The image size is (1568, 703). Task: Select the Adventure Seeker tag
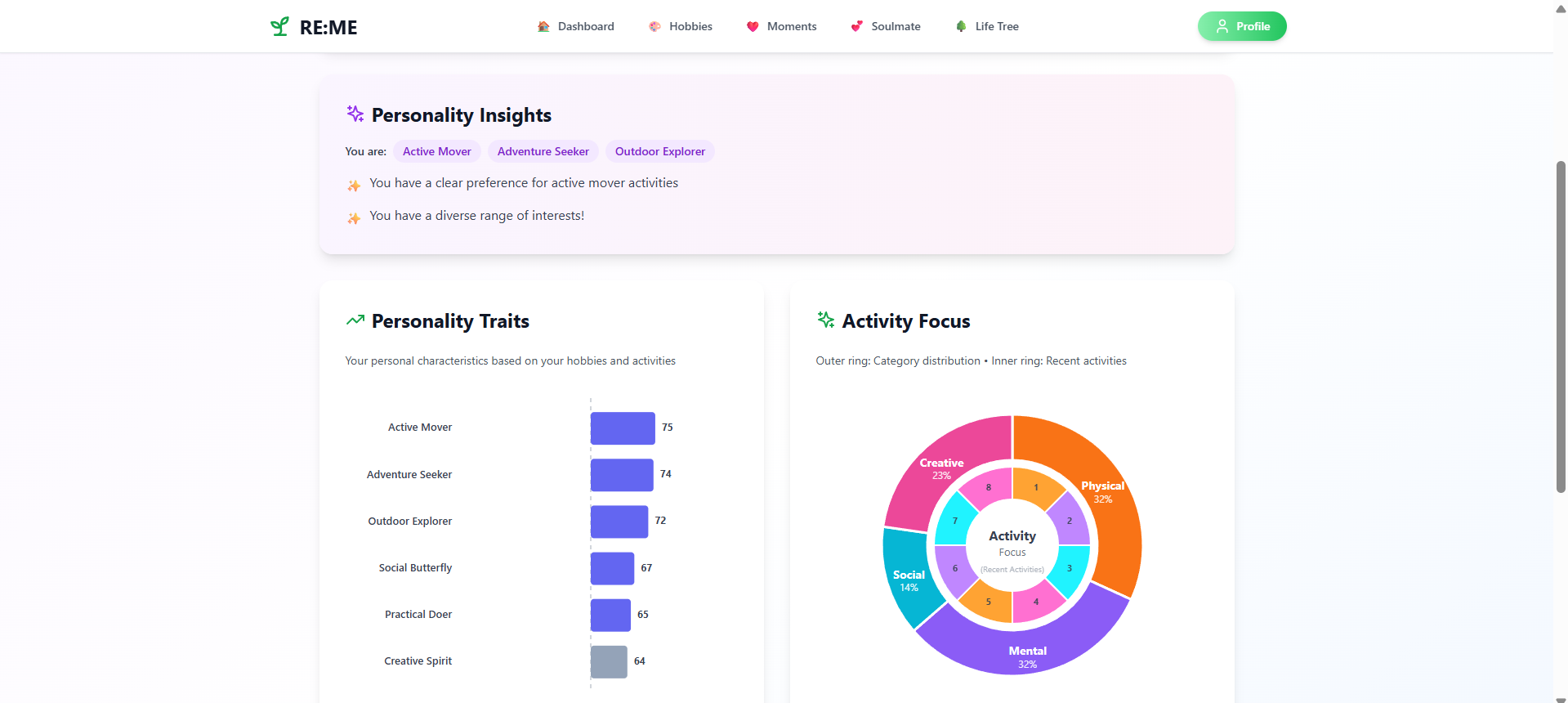coord(543,151)
